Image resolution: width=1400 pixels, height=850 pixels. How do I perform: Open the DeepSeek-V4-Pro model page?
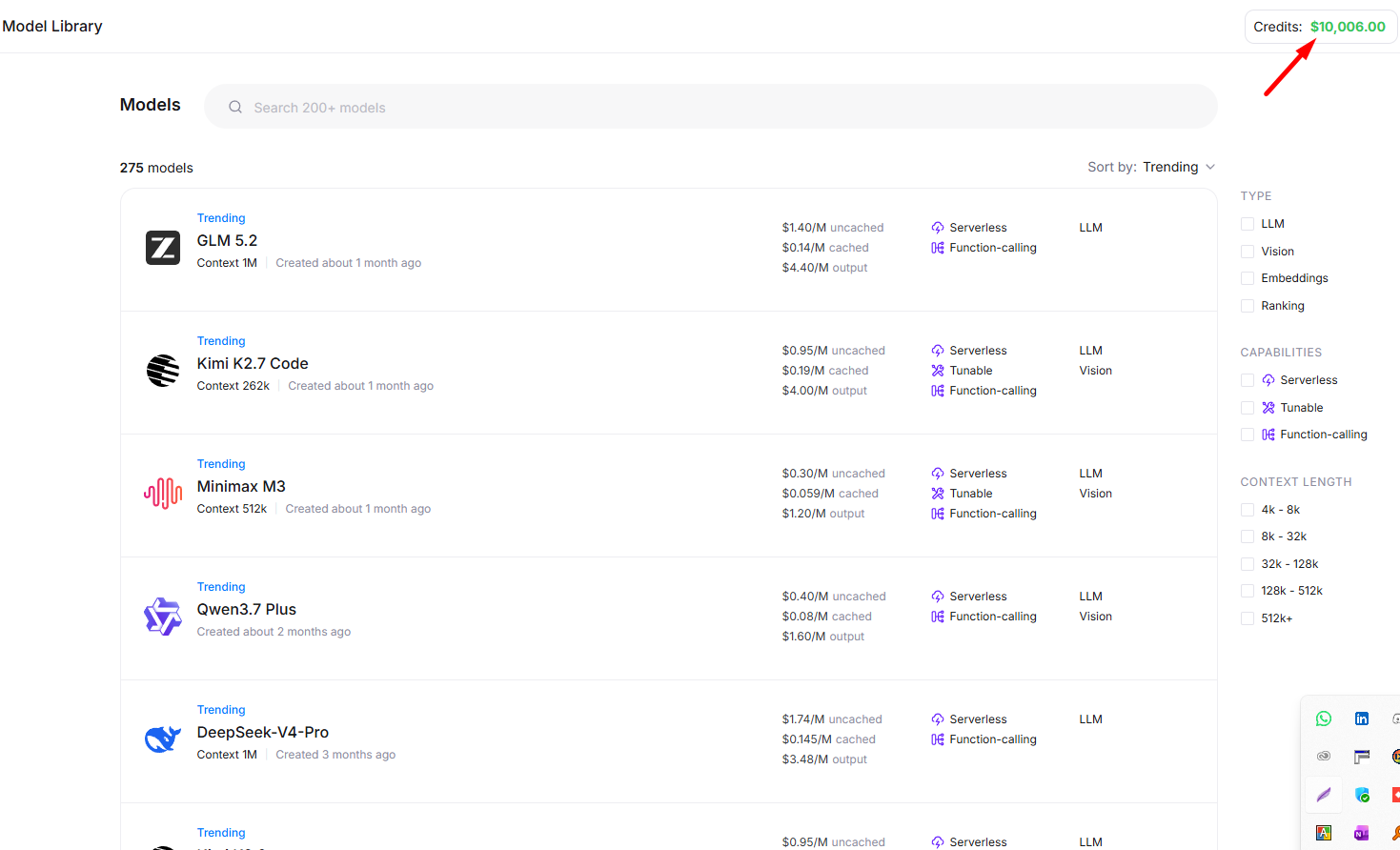pyautogui.click(x=263, y=732)
